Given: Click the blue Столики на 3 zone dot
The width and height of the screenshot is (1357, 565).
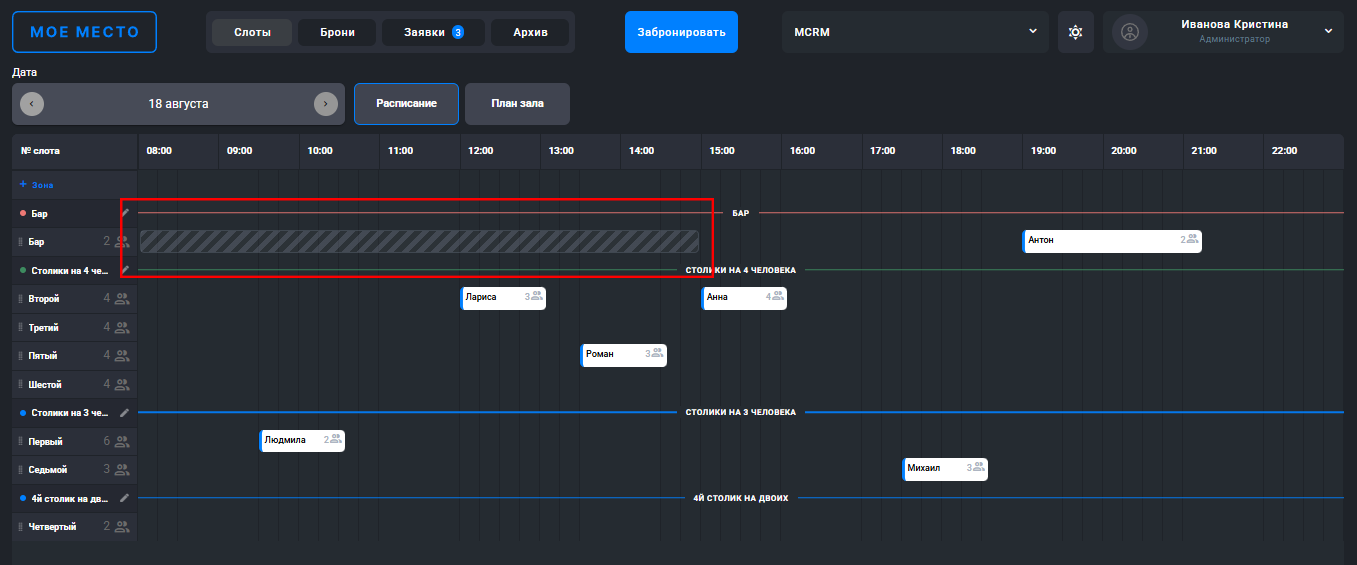Looking at the screenshot, I should point(23,412).
